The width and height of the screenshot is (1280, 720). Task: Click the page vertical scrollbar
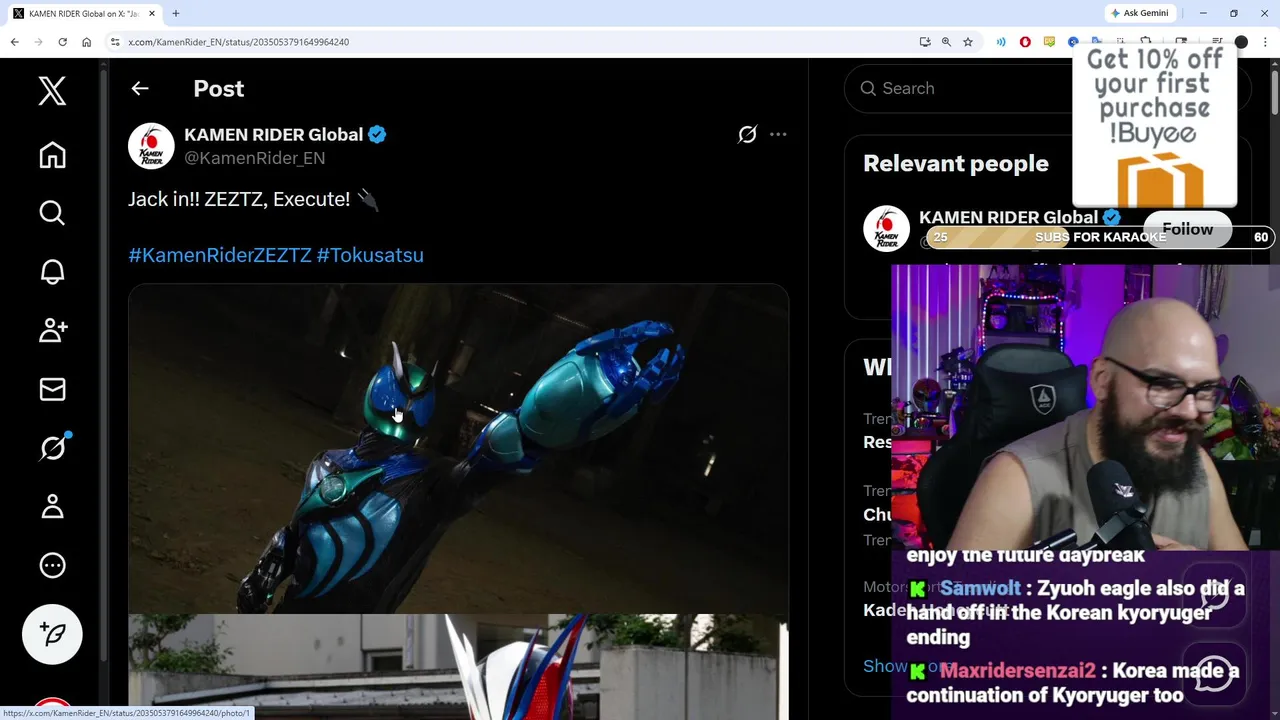point(1274,90)
